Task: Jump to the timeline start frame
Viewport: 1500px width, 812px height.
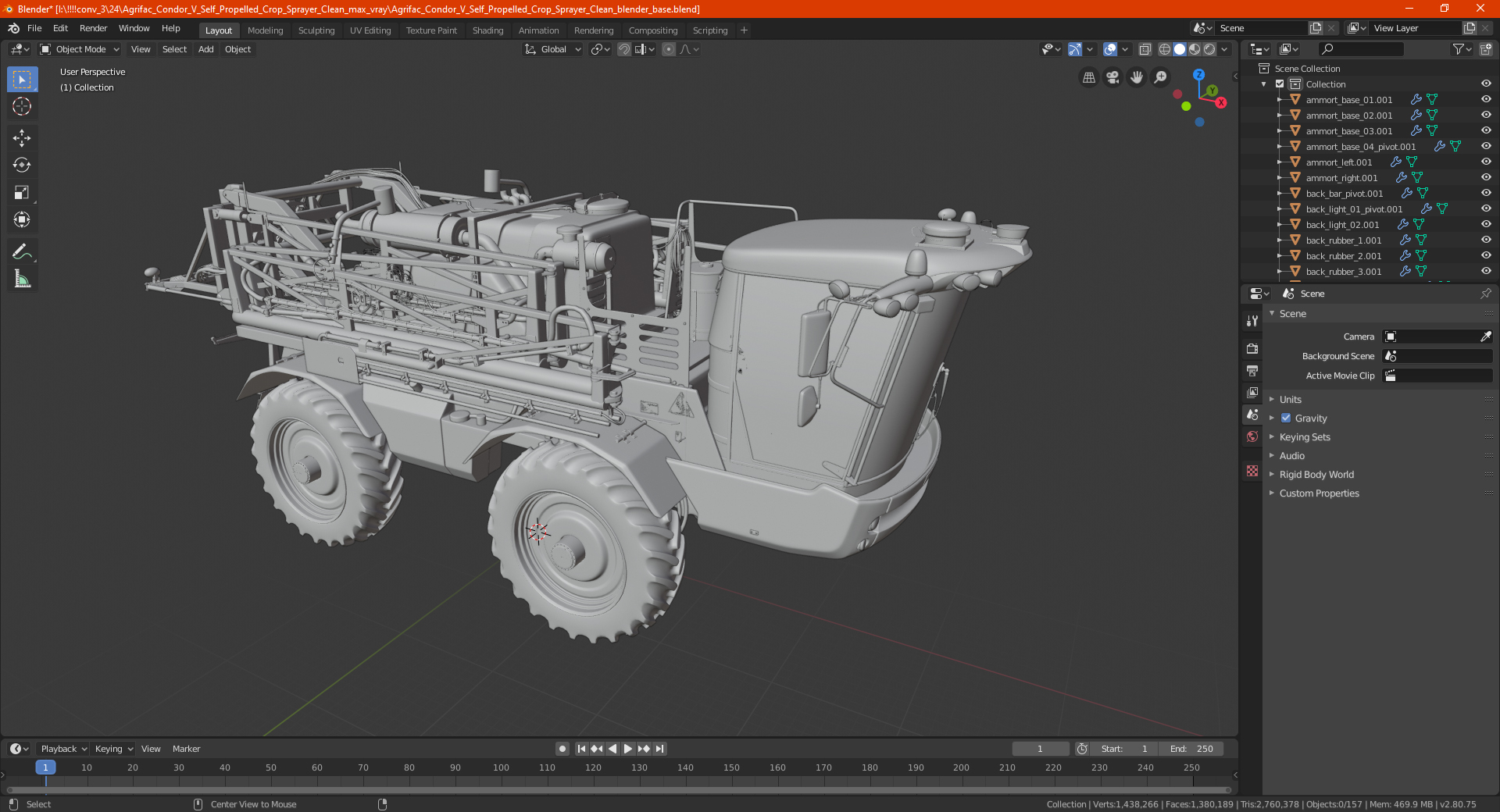Action: (x=581, y=749)
